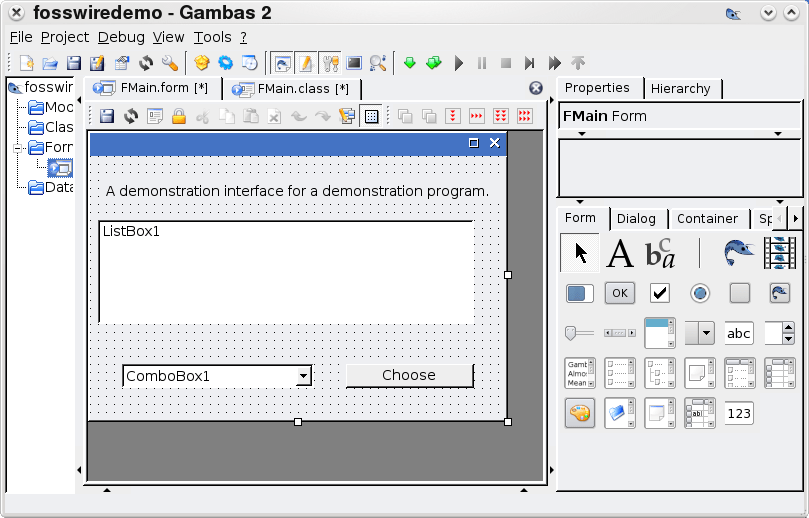This screenshot has height=518, width=809.
Task: Toggle the console black screen button
Action: pos(354,63)
